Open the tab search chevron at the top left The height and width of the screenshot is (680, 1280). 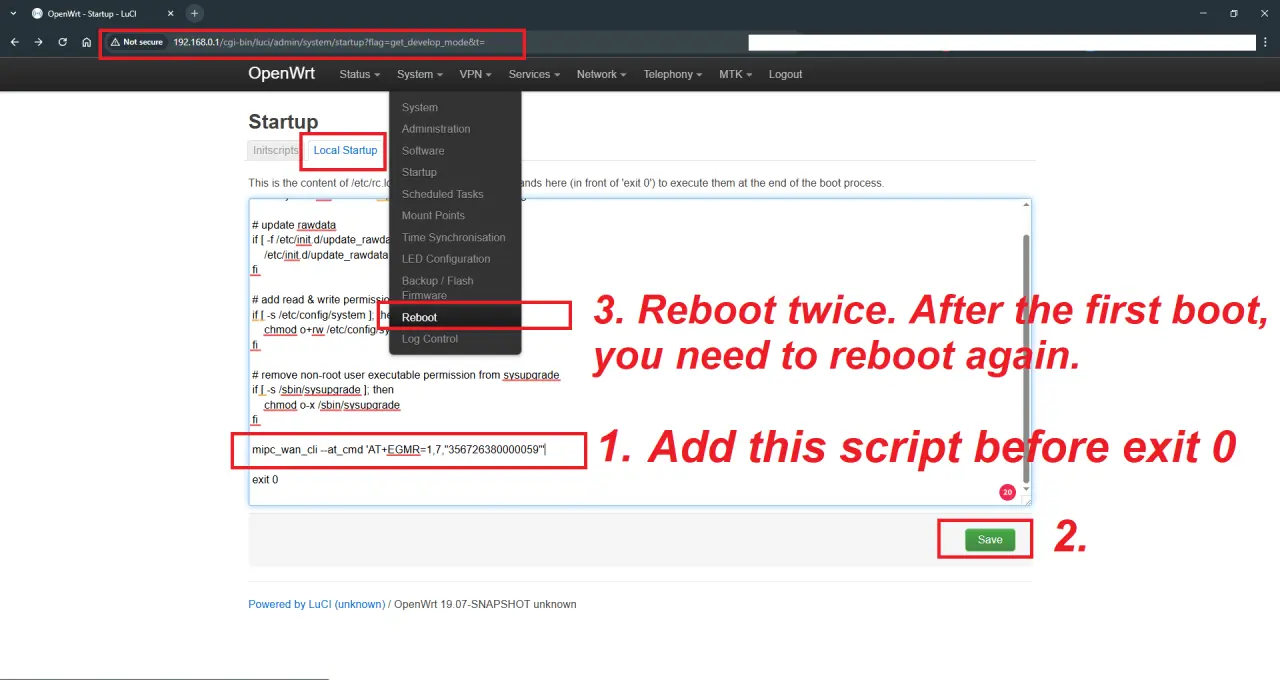14,13
